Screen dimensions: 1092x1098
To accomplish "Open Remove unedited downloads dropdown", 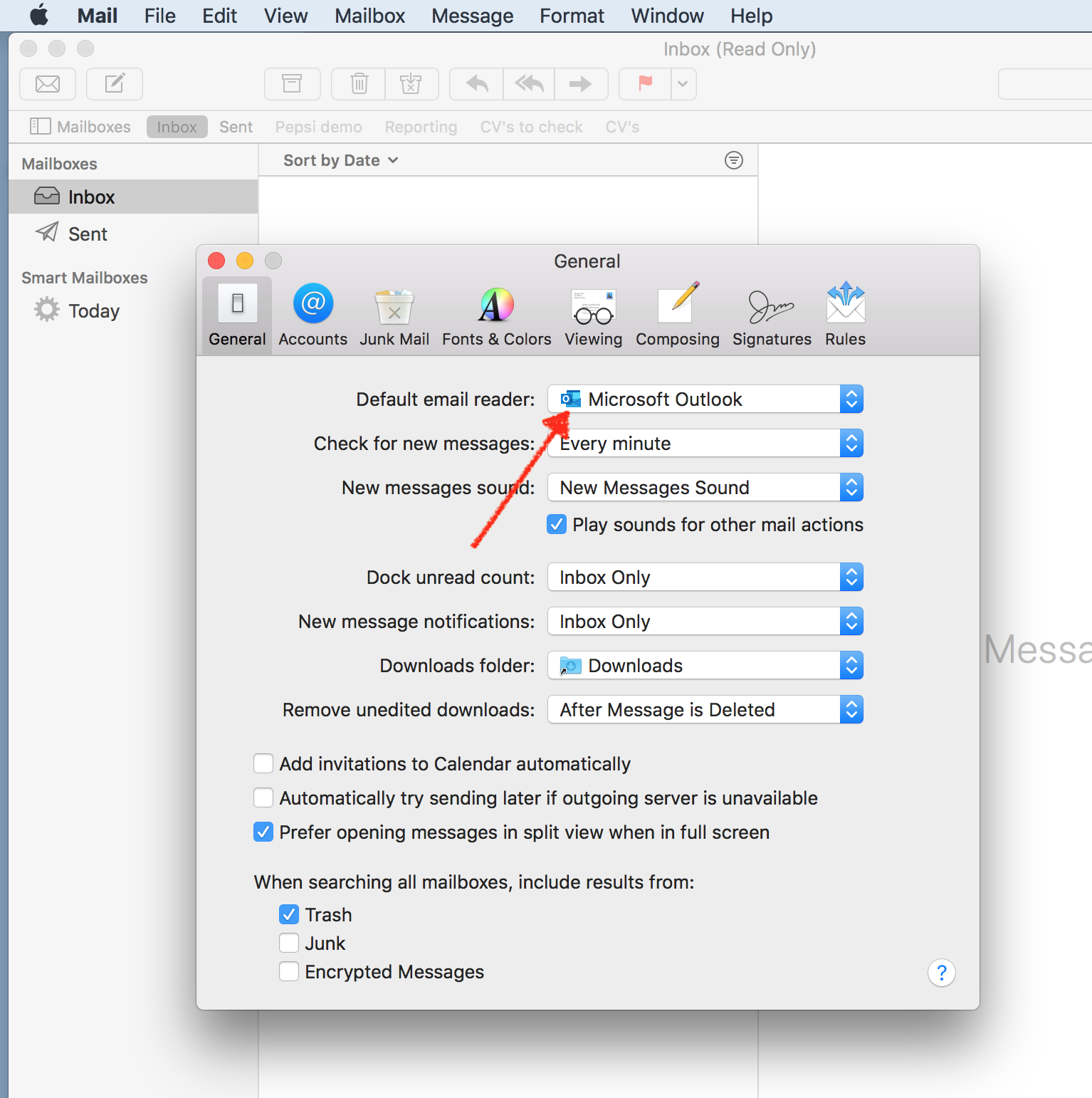I will 705,709.
